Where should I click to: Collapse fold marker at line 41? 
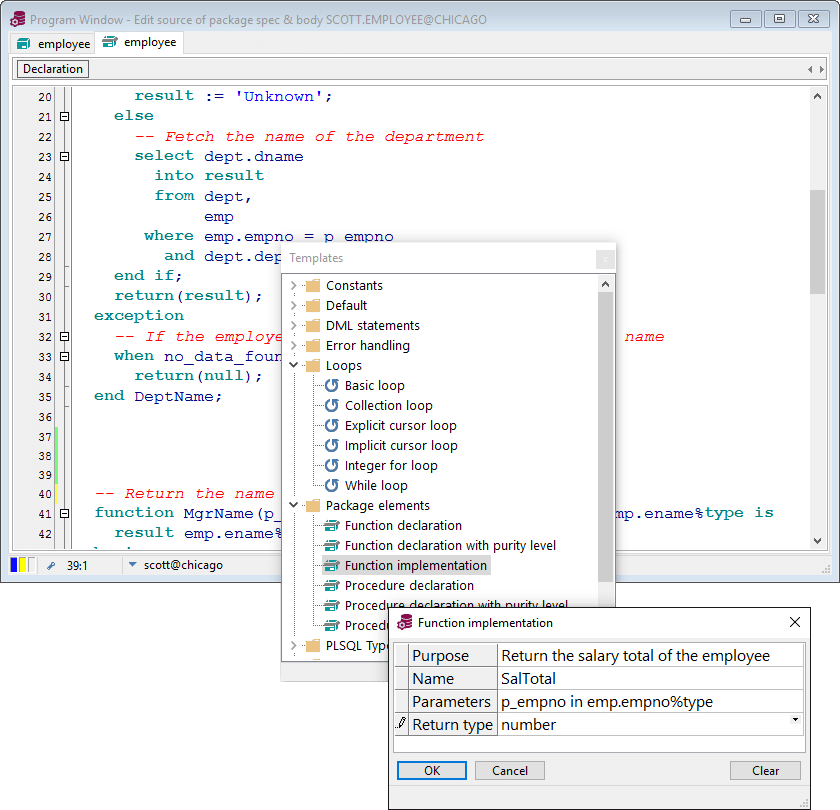click(65, 513)
